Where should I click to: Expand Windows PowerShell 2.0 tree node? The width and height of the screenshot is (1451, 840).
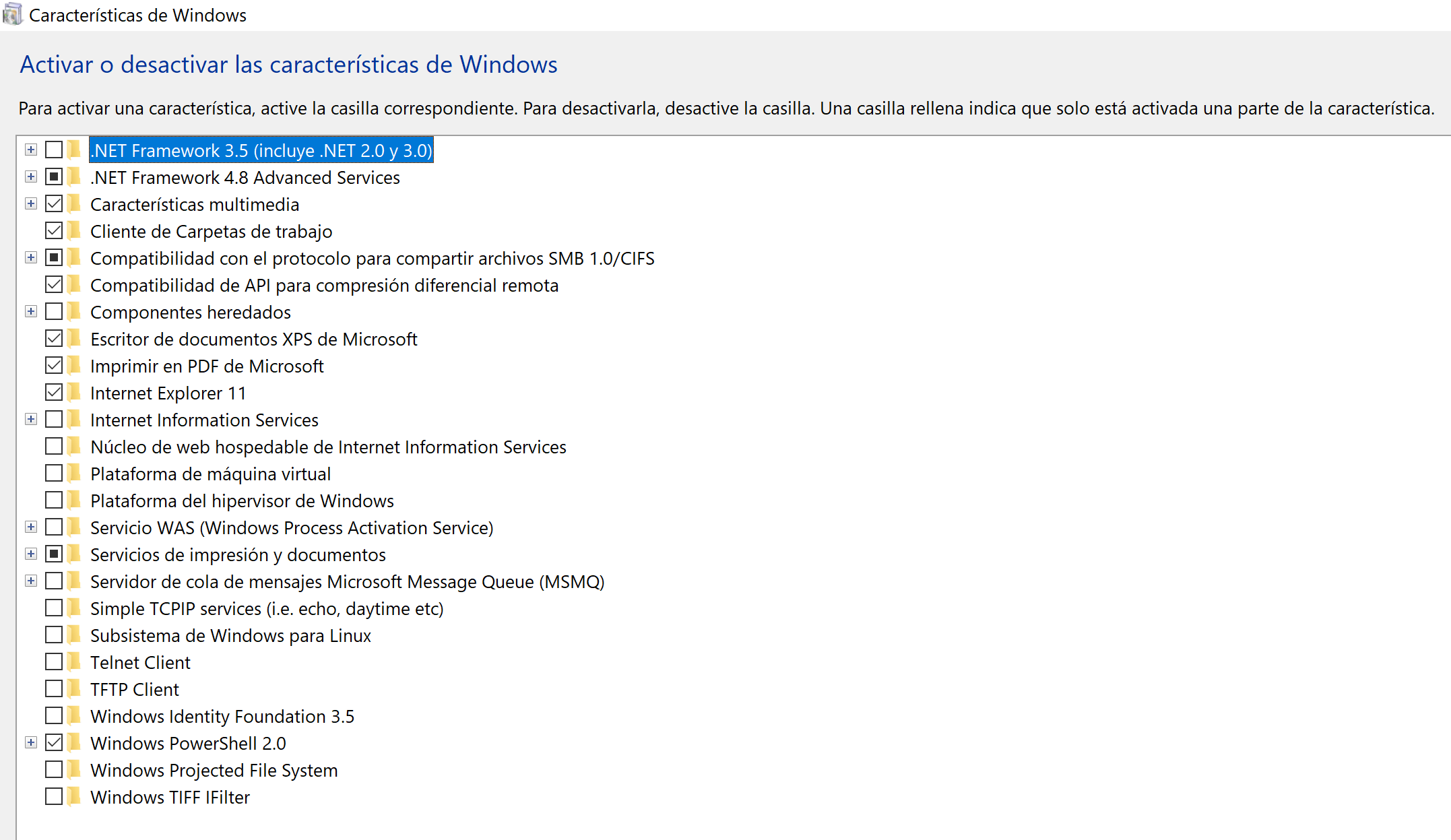click(x=31, y=742)
